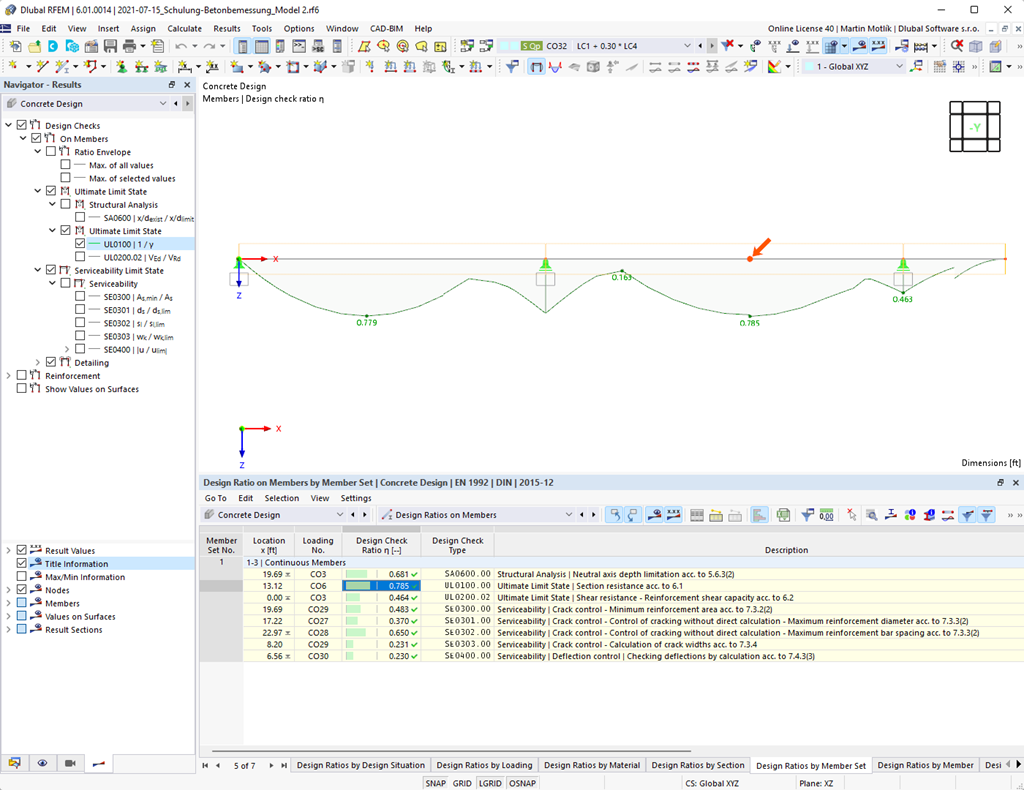This screenshot has height=790, width=1024.
Task: Click the CO32 combination input field
Action: click(x=556, y=46)
